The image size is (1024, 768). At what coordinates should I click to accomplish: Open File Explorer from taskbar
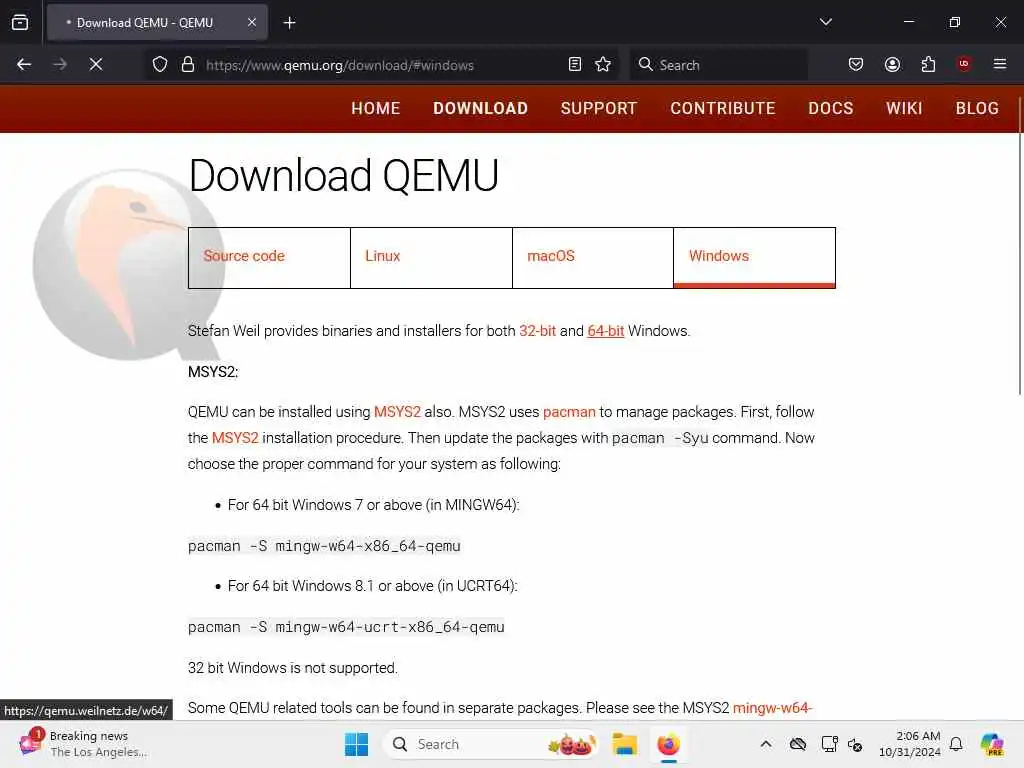tap(624, 744)
